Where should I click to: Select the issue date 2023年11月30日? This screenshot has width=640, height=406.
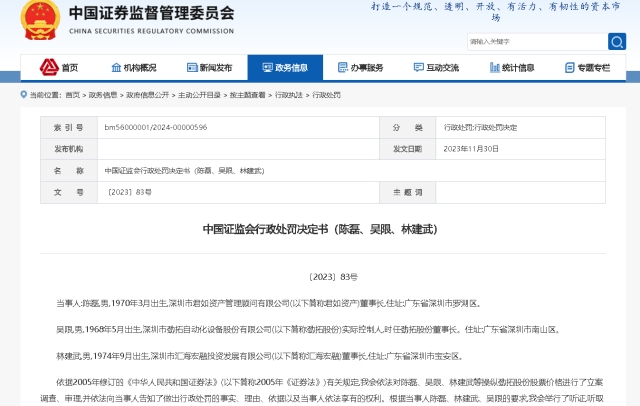471,149
